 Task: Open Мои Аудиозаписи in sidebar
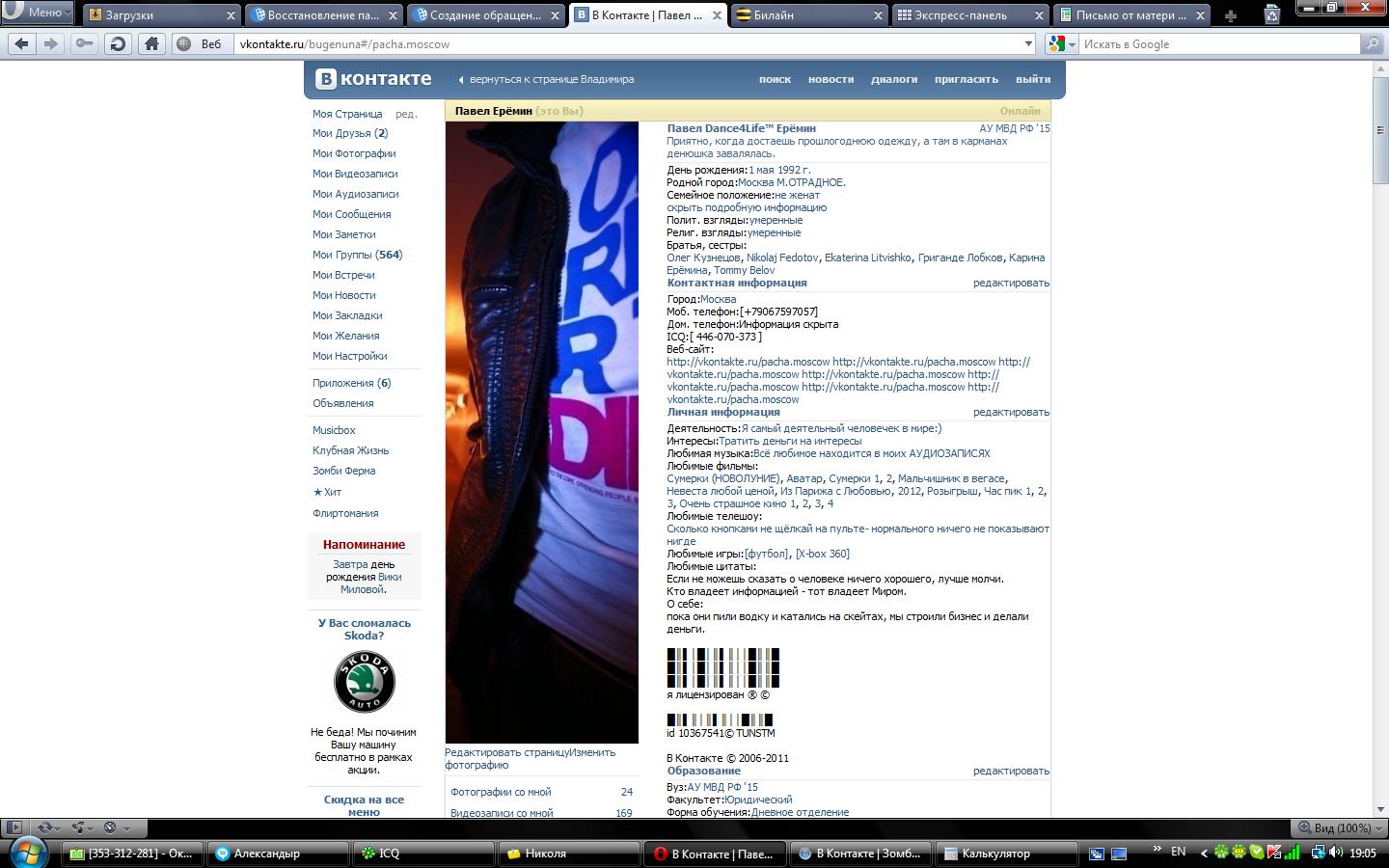[355, 194]
